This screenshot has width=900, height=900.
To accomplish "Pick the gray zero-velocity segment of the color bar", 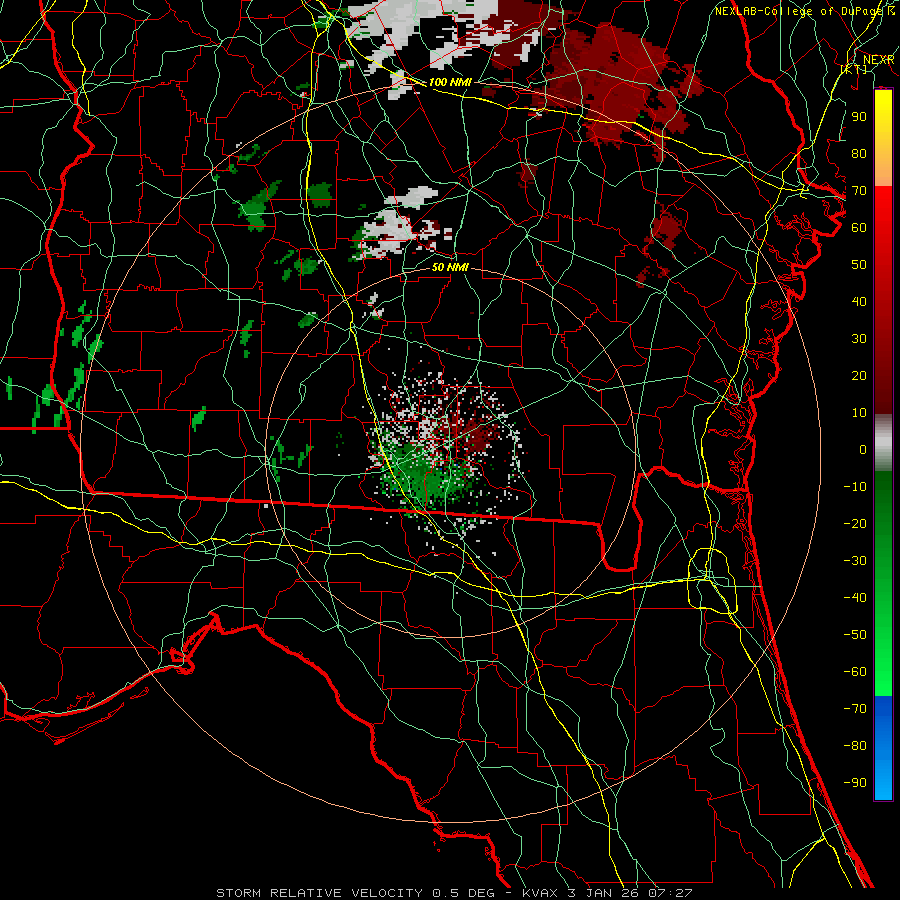I will pyautogui.click(x=883, y=442).
